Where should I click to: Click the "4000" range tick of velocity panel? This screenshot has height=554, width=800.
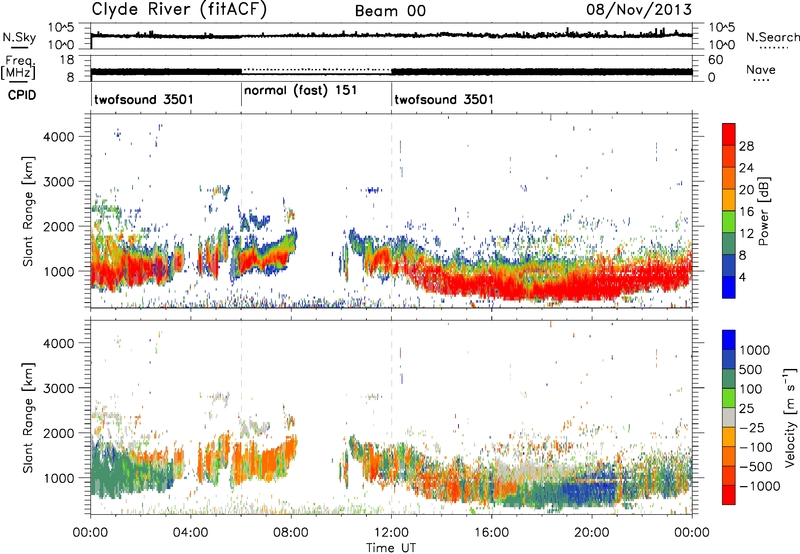point(58,343)
